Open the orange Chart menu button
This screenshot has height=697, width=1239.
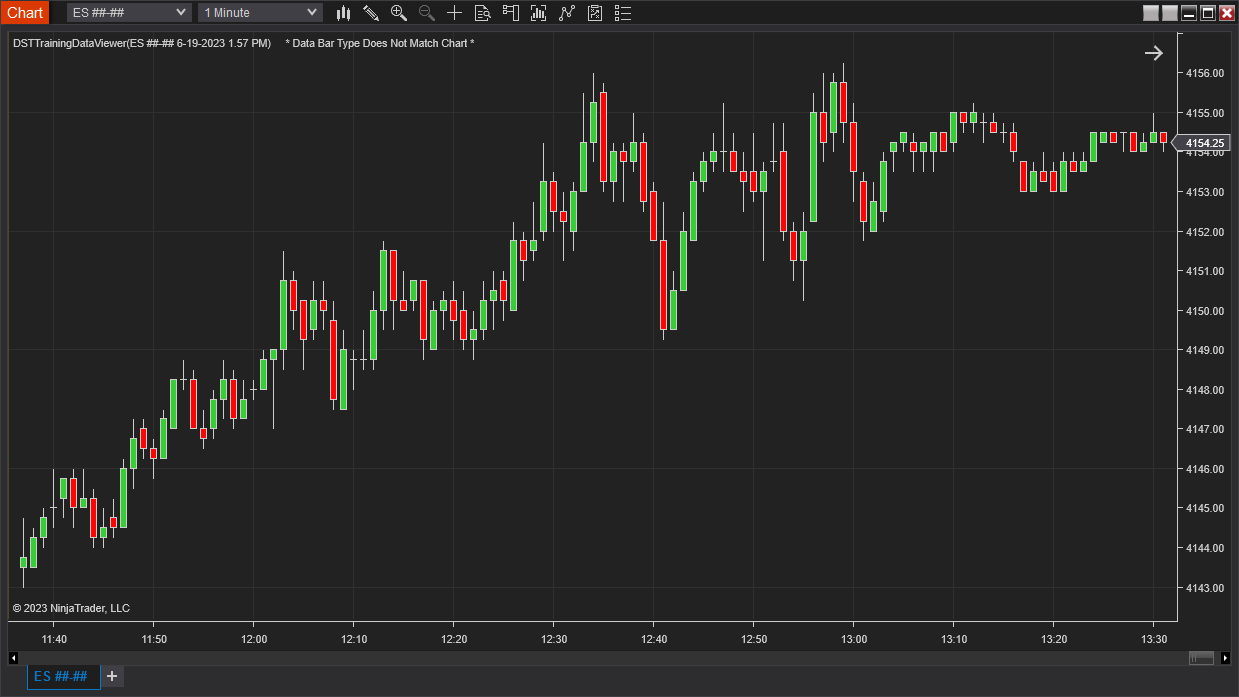coord(25,13)
